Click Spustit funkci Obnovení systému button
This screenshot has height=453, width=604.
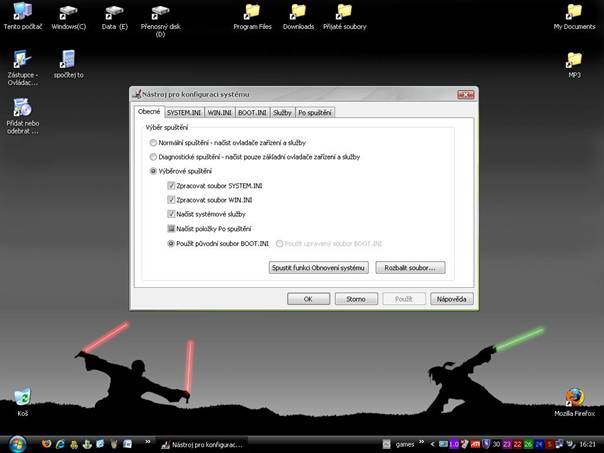coord(319,268)
